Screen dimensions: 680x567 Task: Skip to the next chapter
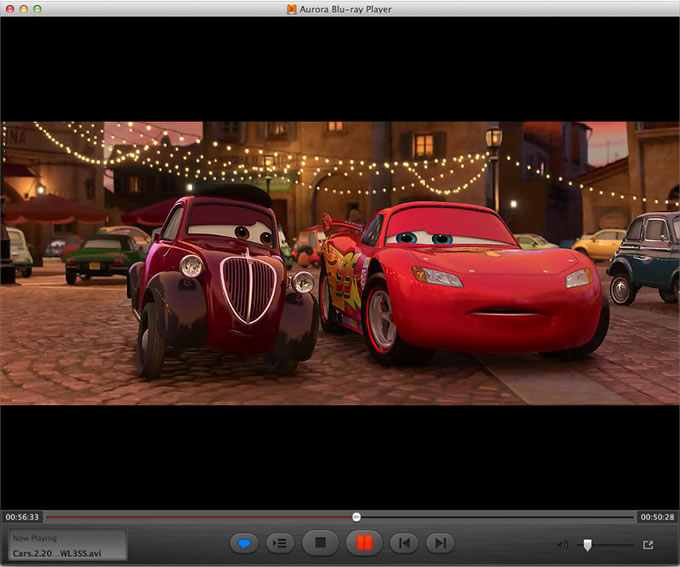pyautogui.click(x=438, y=543)
